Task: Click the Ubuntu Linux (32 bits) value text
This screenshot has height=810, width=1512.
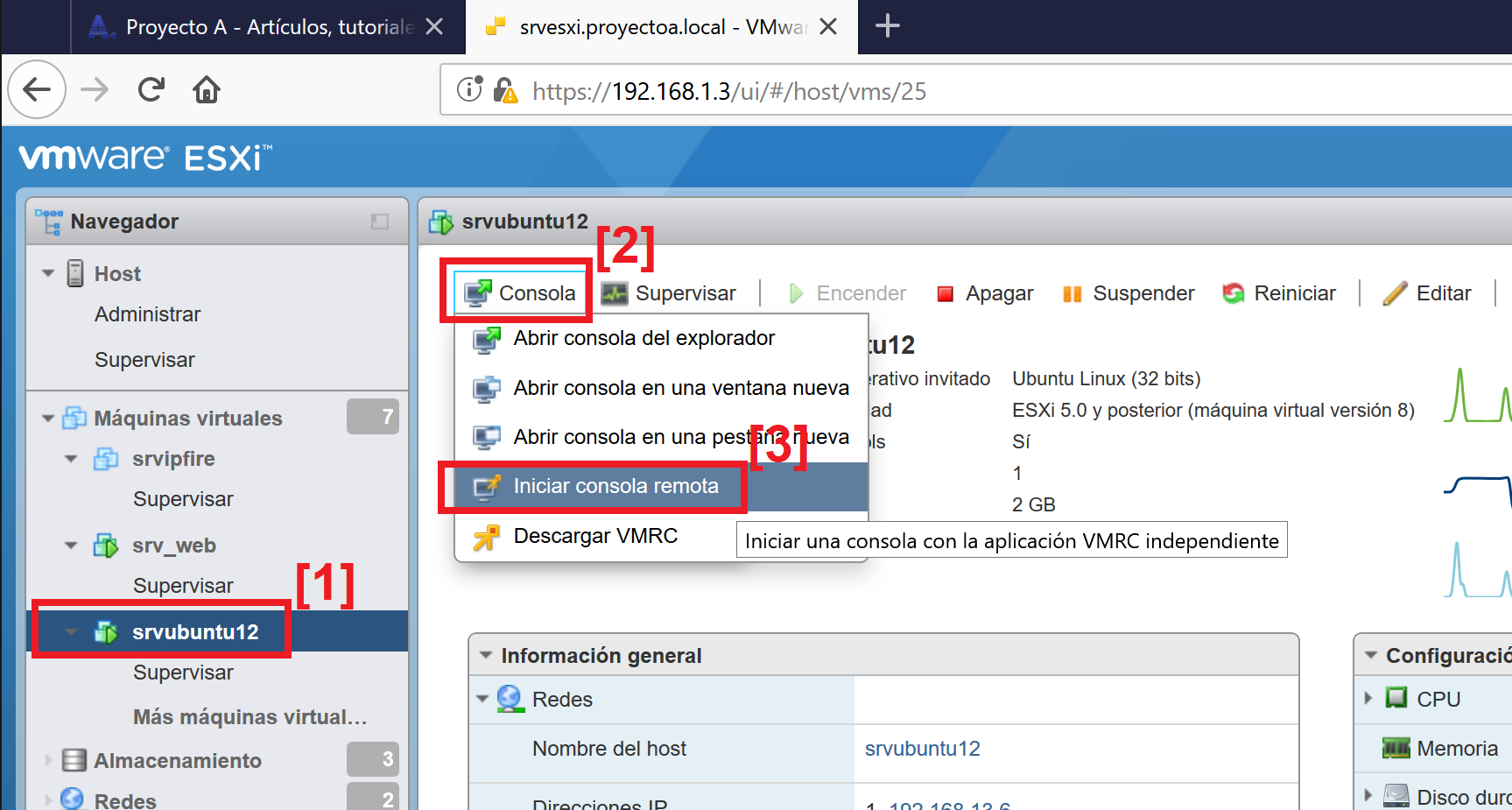Action: [x=1107, y=379]
